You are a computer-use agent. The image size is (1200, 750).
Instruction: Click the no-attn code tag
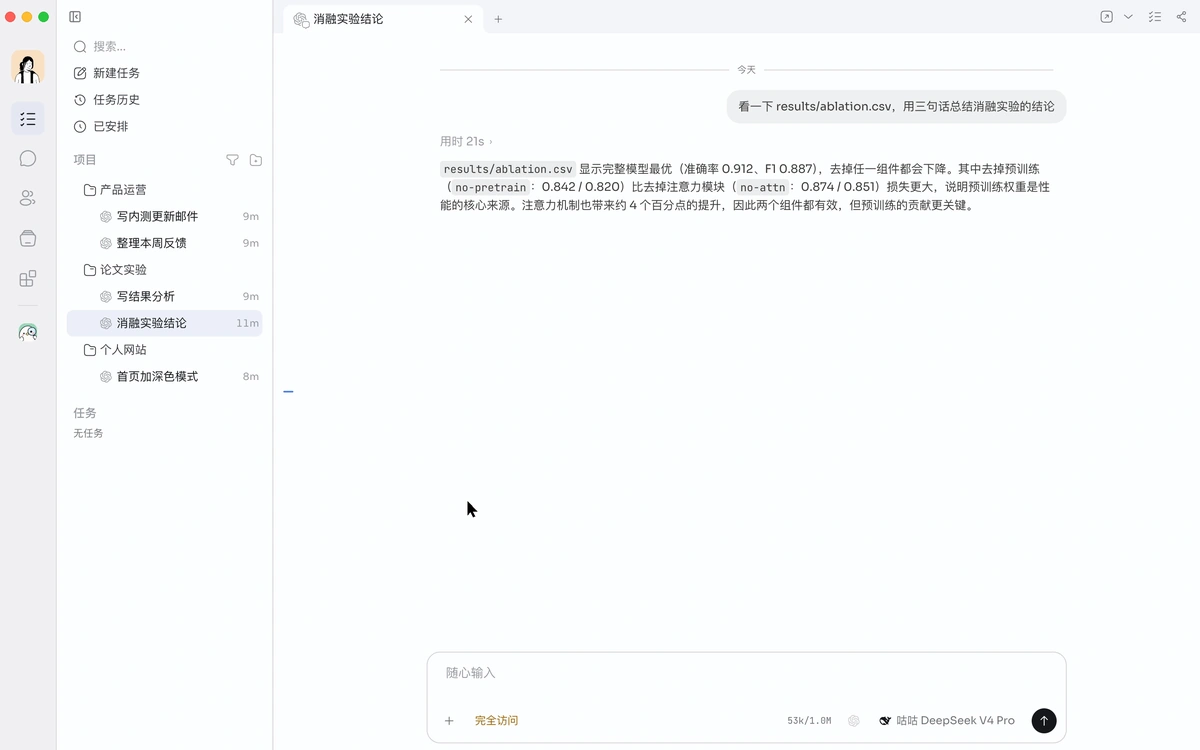(763, 187)
